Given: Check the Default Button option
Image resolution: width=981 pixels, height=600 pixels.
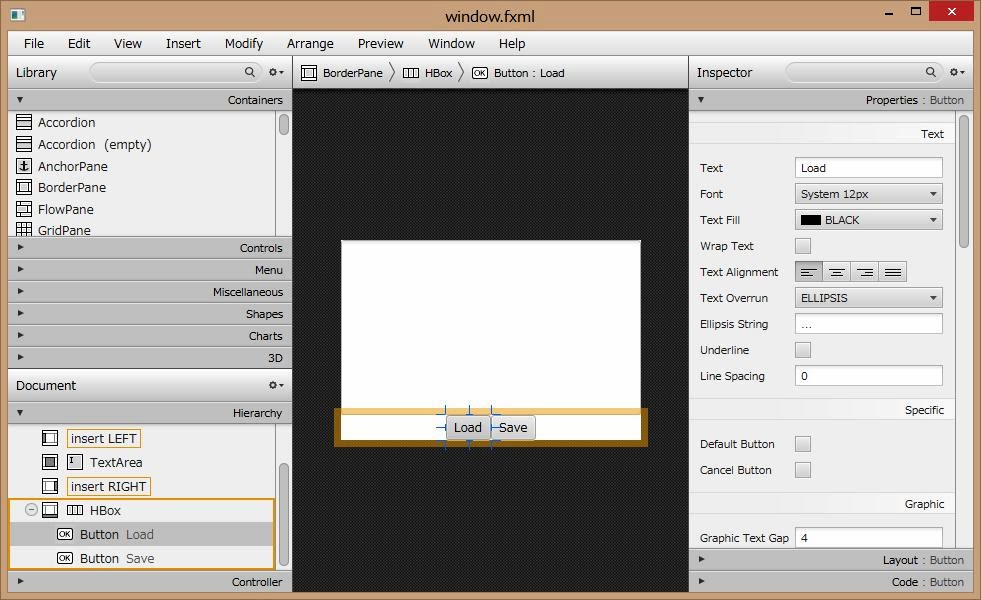Looking at the screenshot, I should point(803,444).
